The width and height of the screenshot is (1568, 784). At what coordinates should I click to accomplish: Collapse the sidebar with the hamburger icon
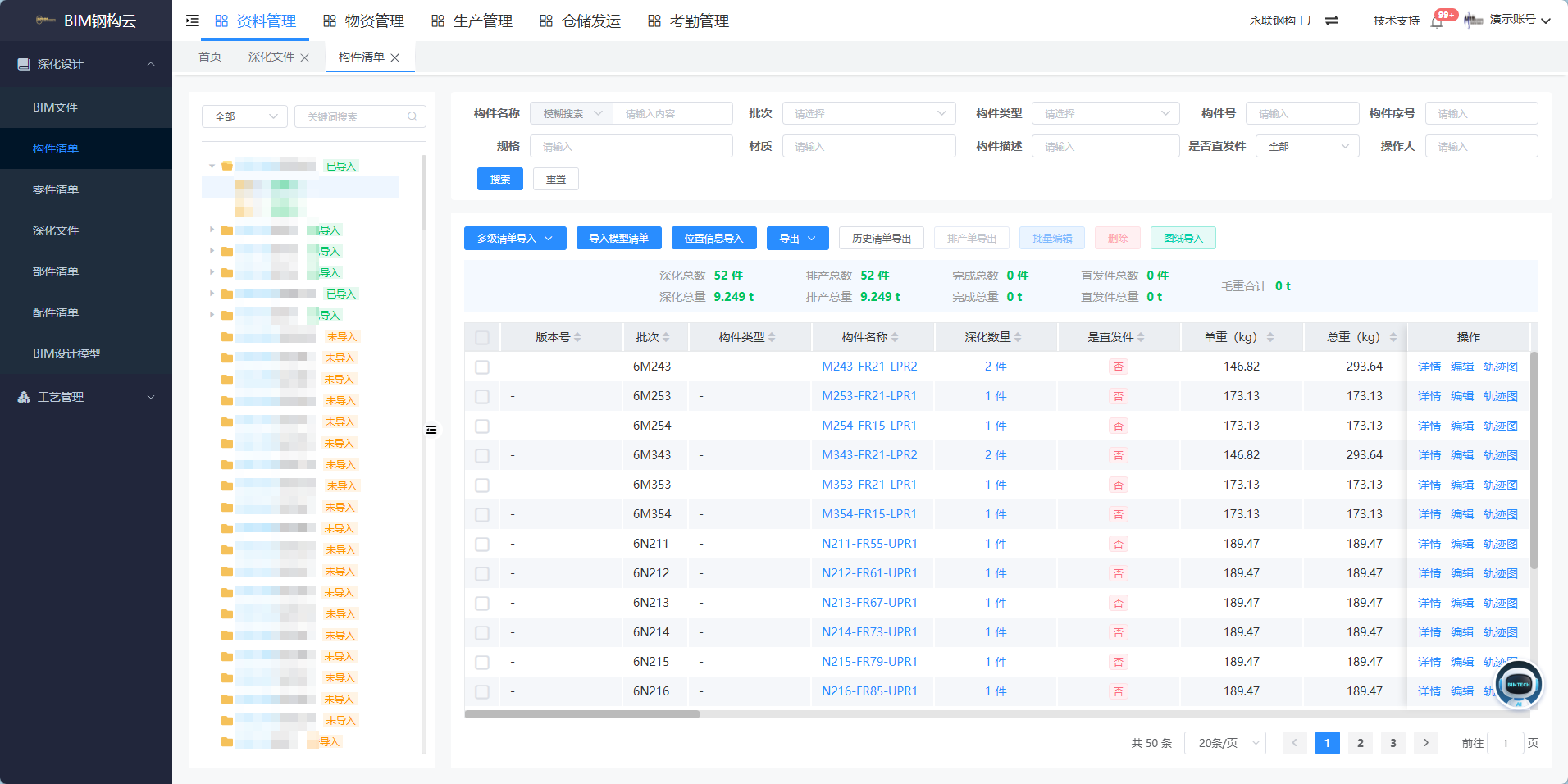pos(193,21)
